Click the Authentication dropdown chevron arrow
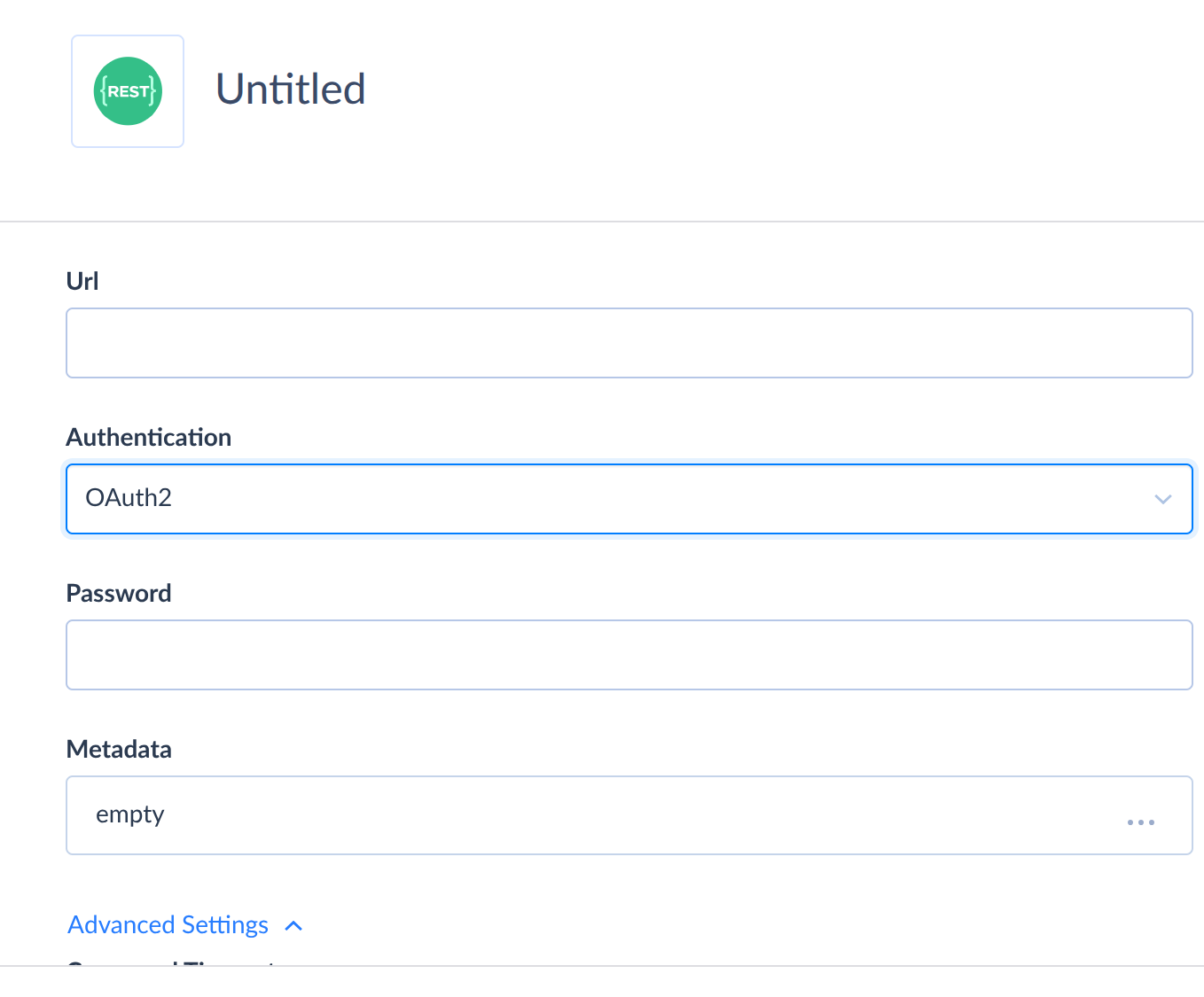1204x997 pixels. [1162, 499]
